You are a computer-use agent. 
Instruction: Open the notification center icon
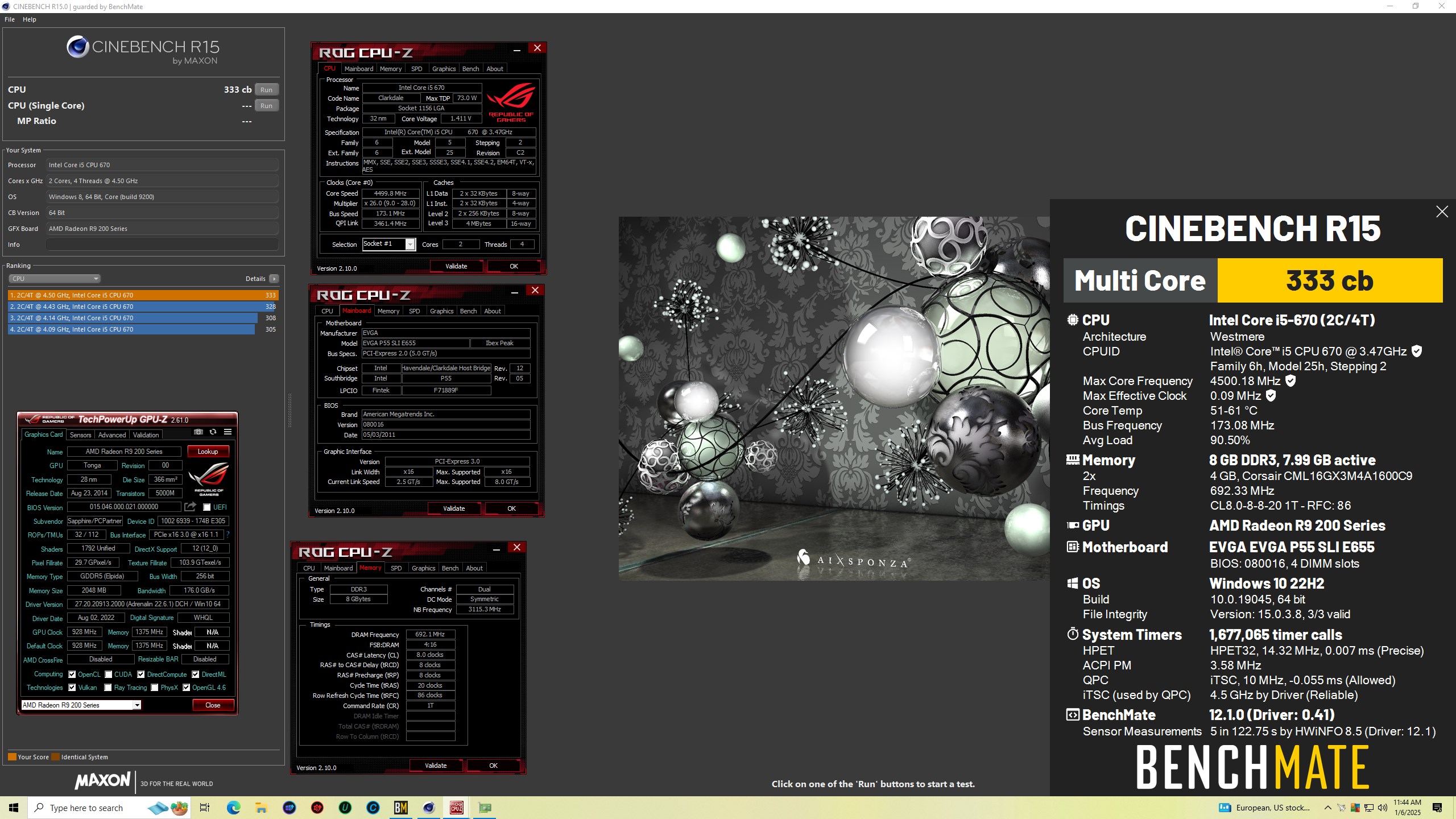click(1437, 808)
